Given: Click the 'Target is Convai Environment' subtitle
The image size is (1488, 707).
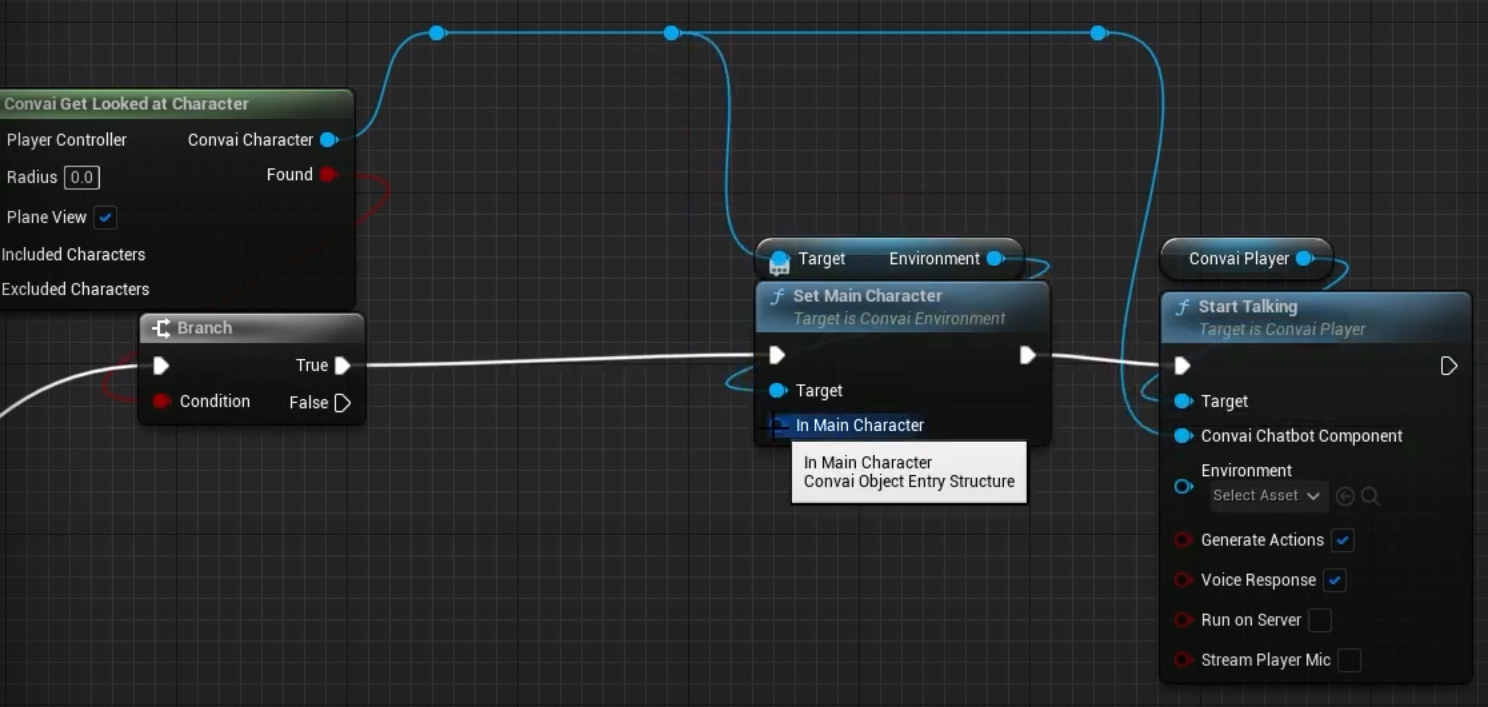Looking at the screenshot, I should [899, 319].
